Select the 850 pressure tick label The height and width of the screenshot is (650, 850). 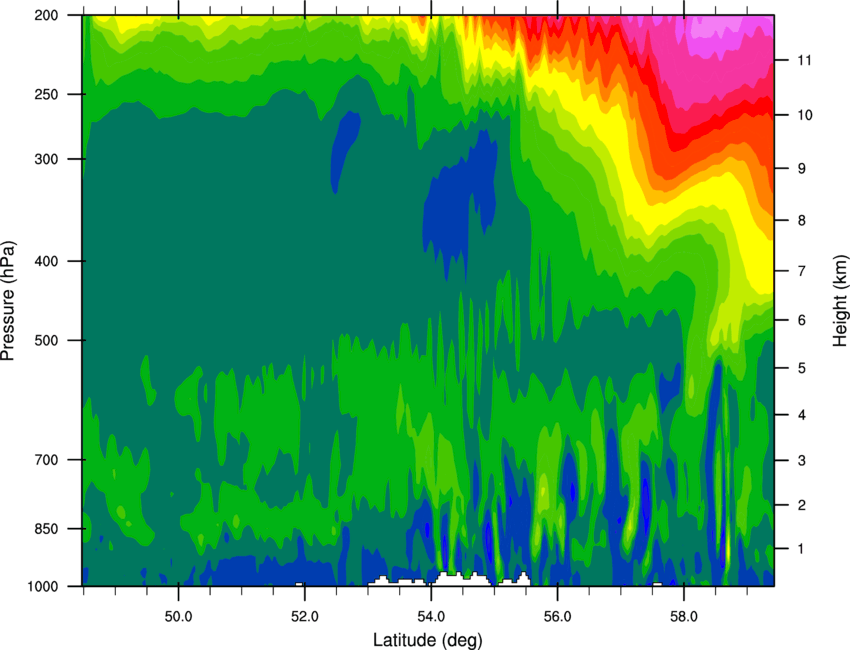point(46,529)
